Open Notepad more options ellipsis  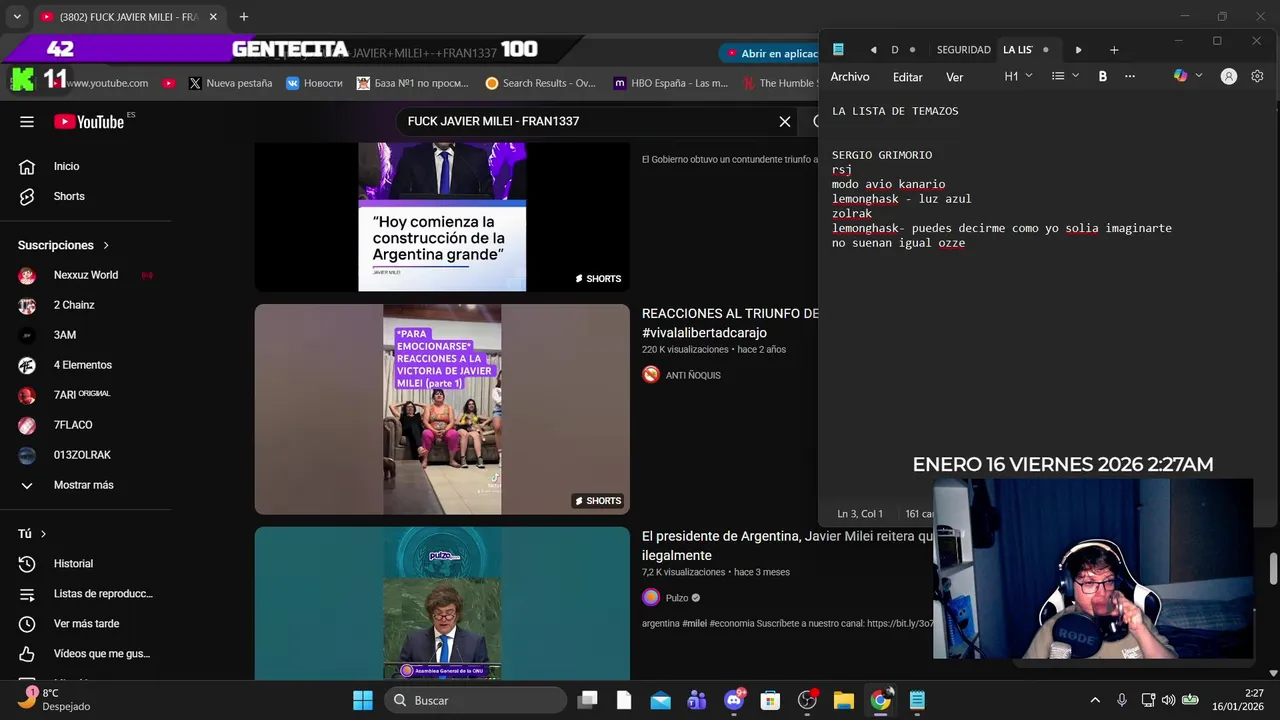tap(1130, 76)
